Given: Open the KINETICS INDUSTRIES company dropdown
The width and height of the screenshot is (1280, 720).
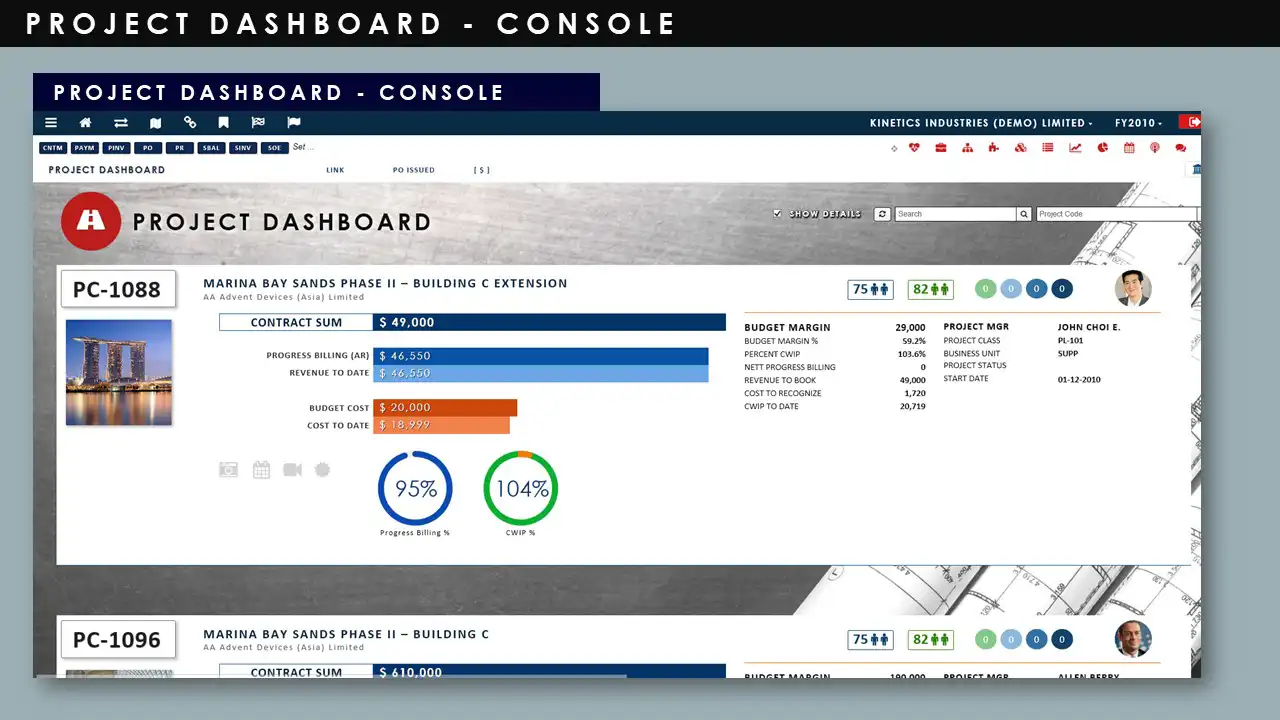Looking at the screenshot, I should tap(980, 122).
